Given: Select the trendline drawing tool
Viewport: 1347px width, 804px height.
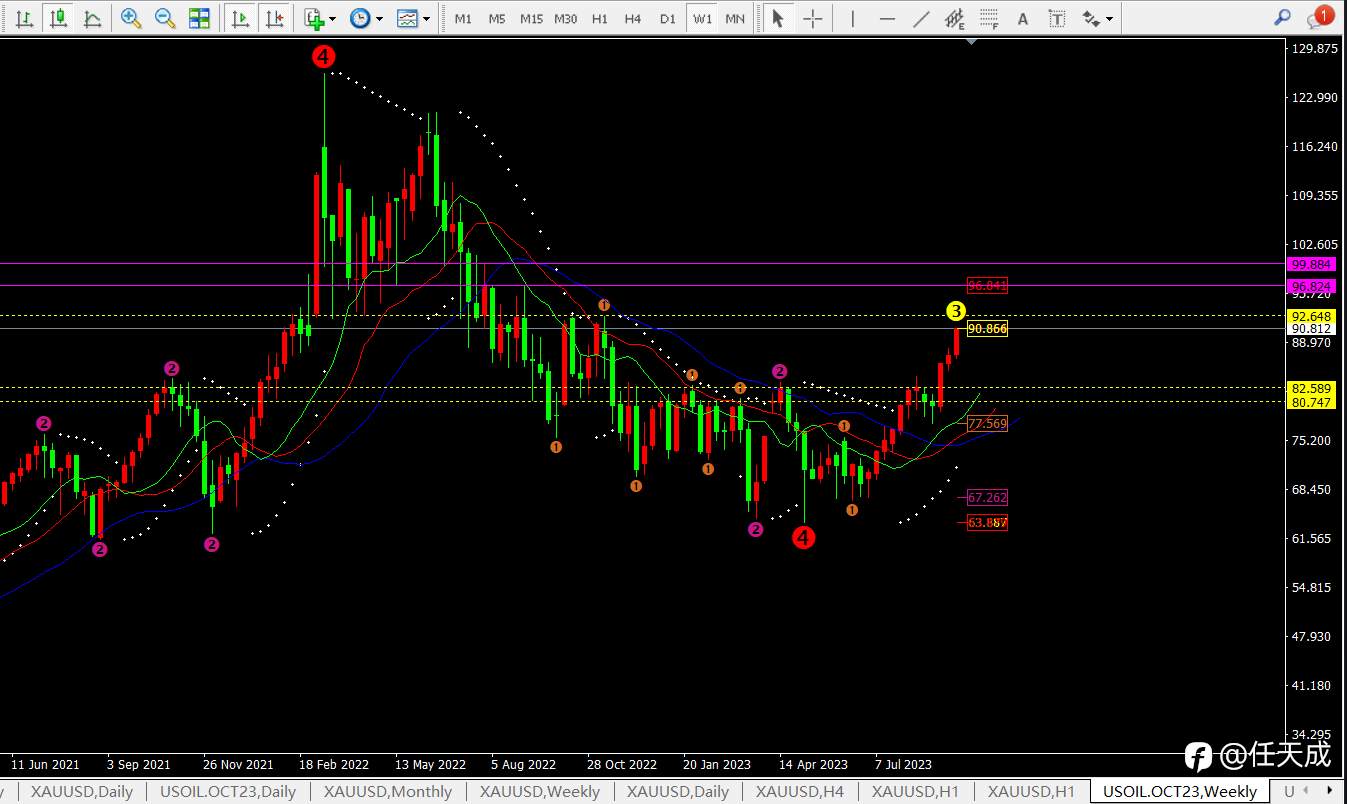Looking at the screenshot, I should (921, 18).
